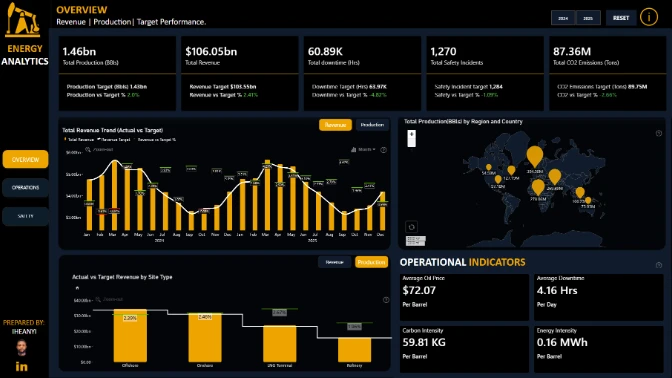Open the info icon at top right

coord(648,17)
